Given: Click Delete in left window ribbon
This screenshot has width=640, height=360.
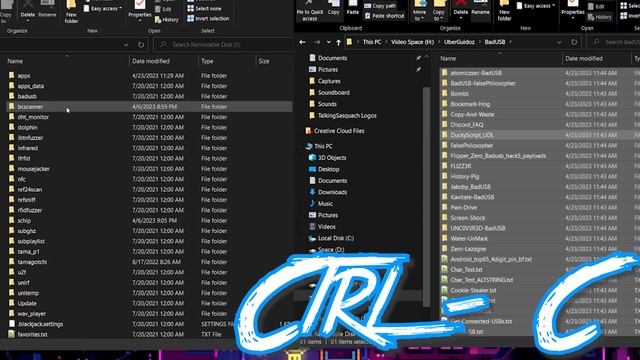Looking at the screenshot, I should click(x=28, y=10).
